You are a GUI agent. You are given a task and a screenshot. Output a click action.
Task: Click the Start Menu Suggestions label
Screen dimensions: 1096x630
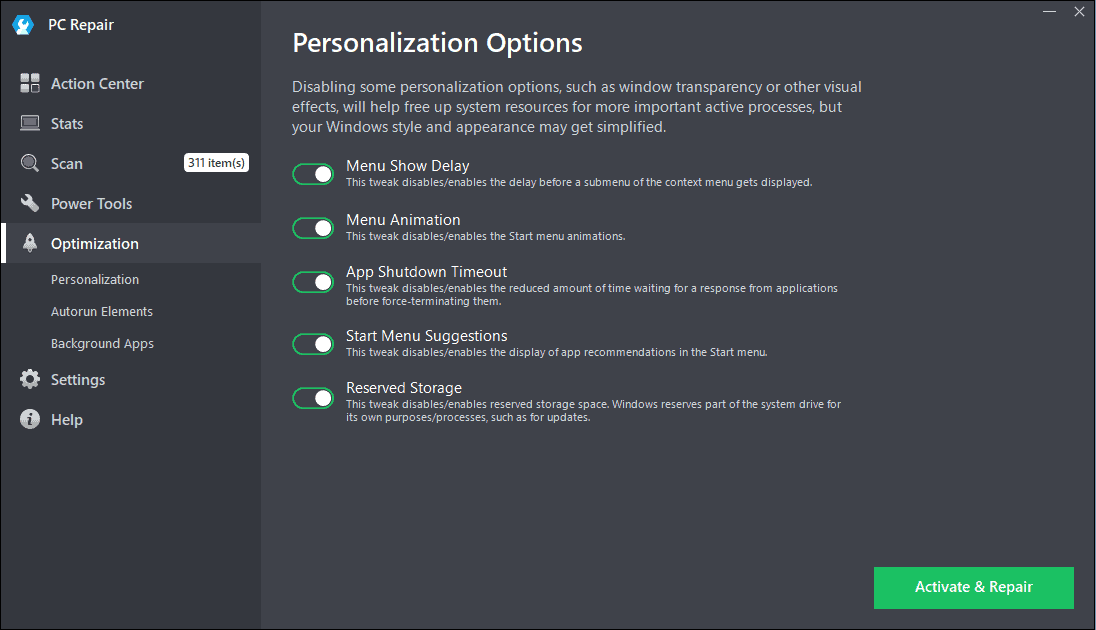426,336
